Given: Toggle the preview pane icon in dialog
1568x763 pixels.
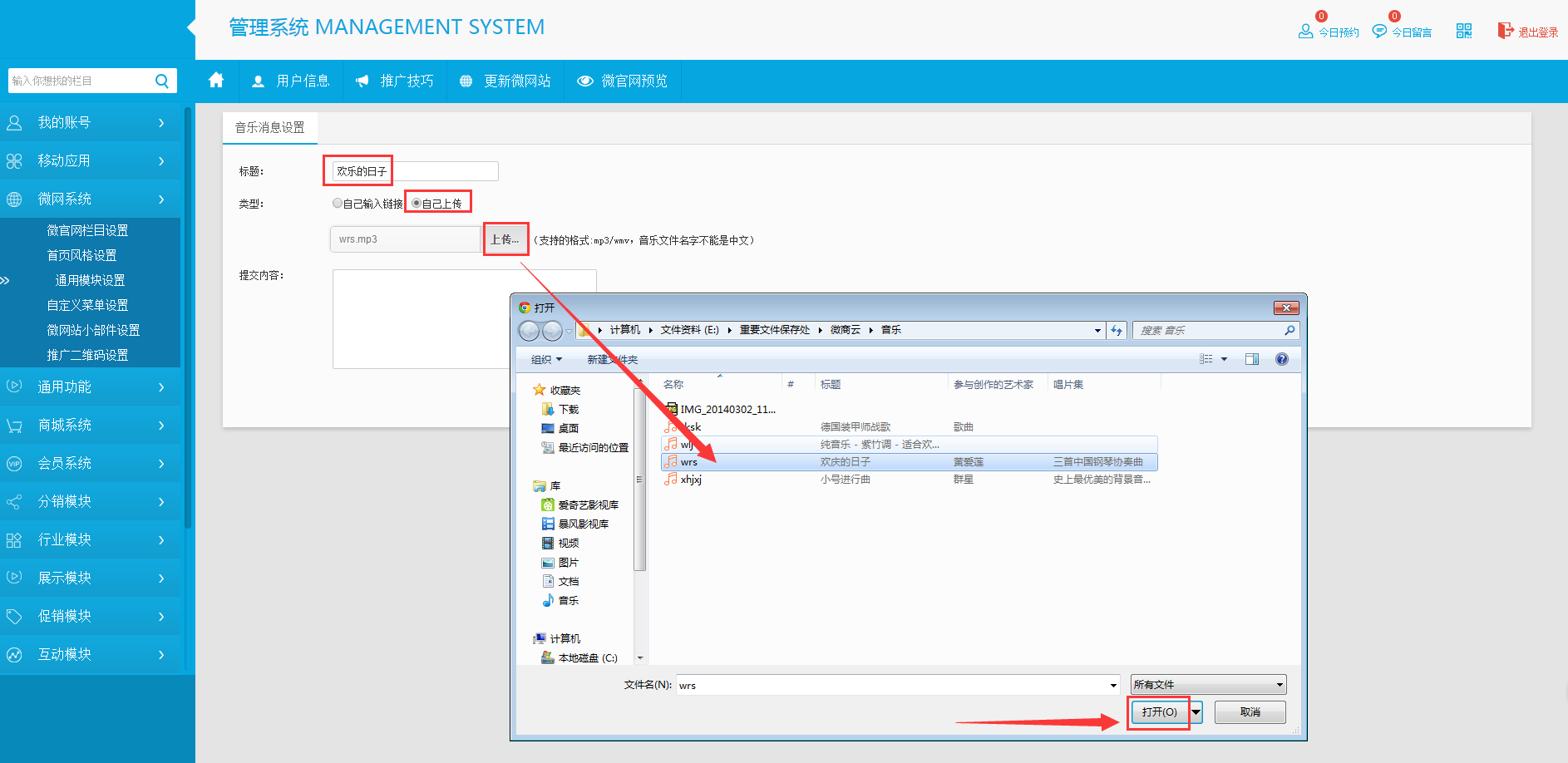Looking at the screenshot, I should tap(1252, 359).
